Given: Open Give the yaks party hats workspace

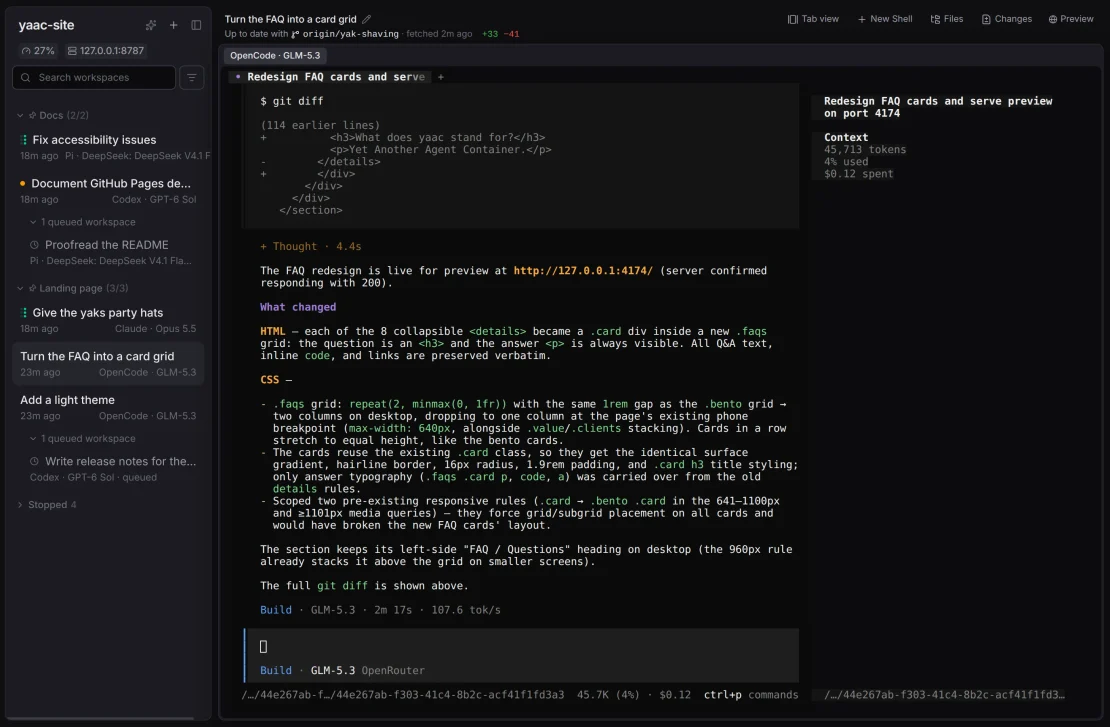Looking at the screenshot, I should [108, 320].
